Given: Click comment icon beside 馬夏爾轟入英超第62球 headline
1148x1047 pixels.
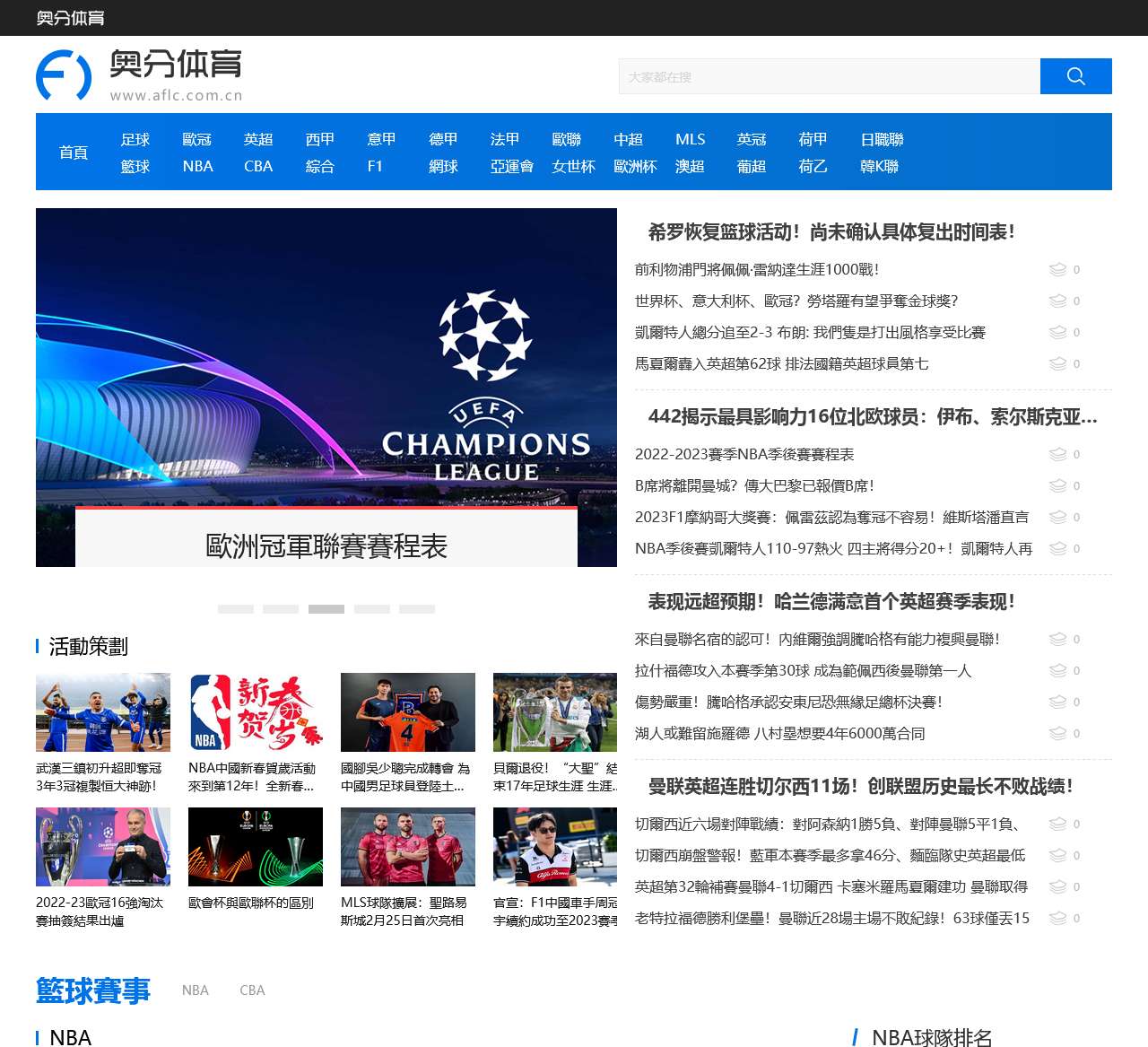Looking at the screenshot, I should 1057,363.
